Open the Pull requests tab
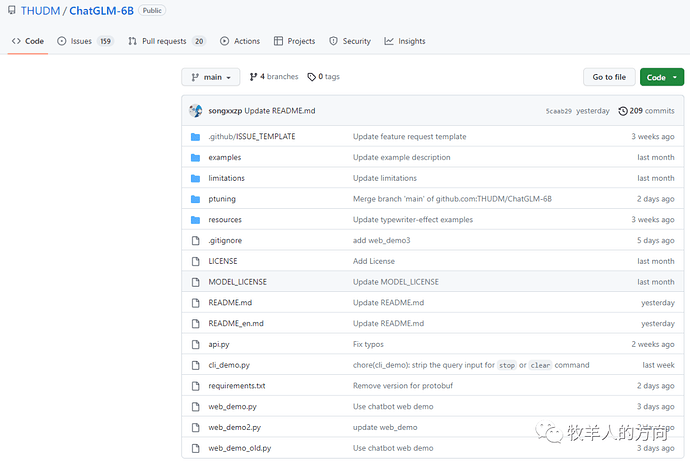The width and height of the screenshot is (690, 463). tap(167, 41)
